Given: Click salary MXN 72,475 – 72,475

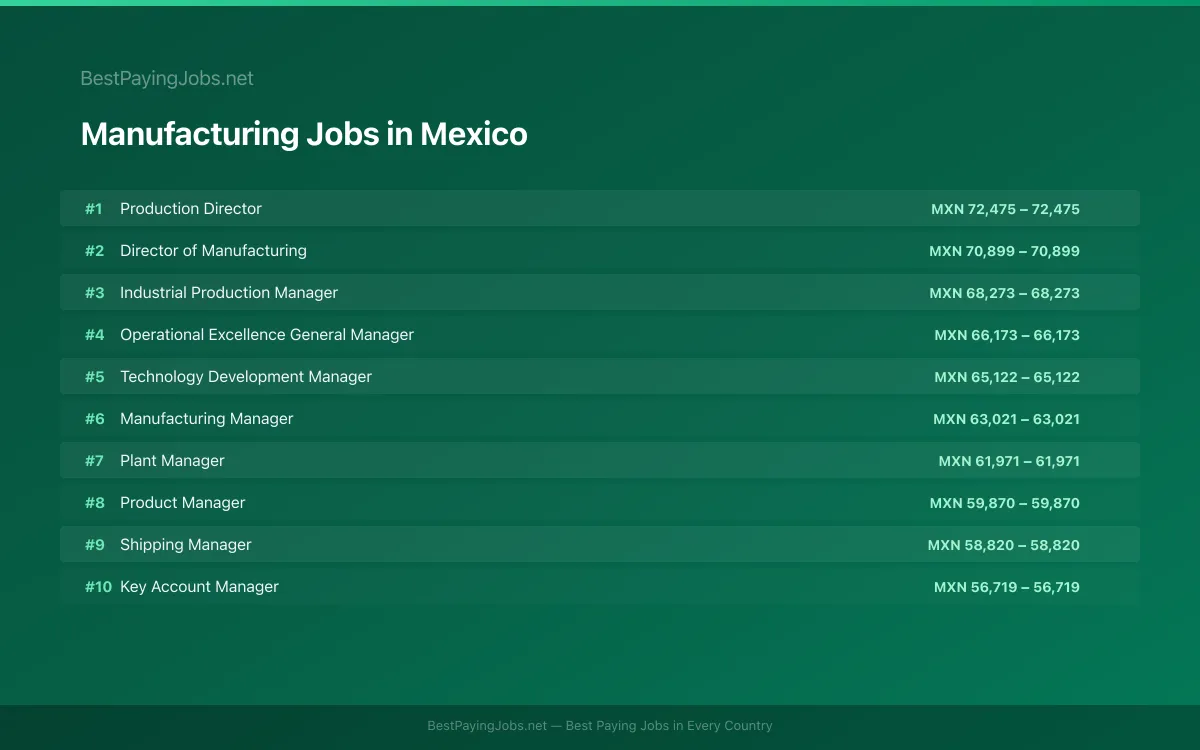Looking at the screenshot, I should [x=1005, y=209].
